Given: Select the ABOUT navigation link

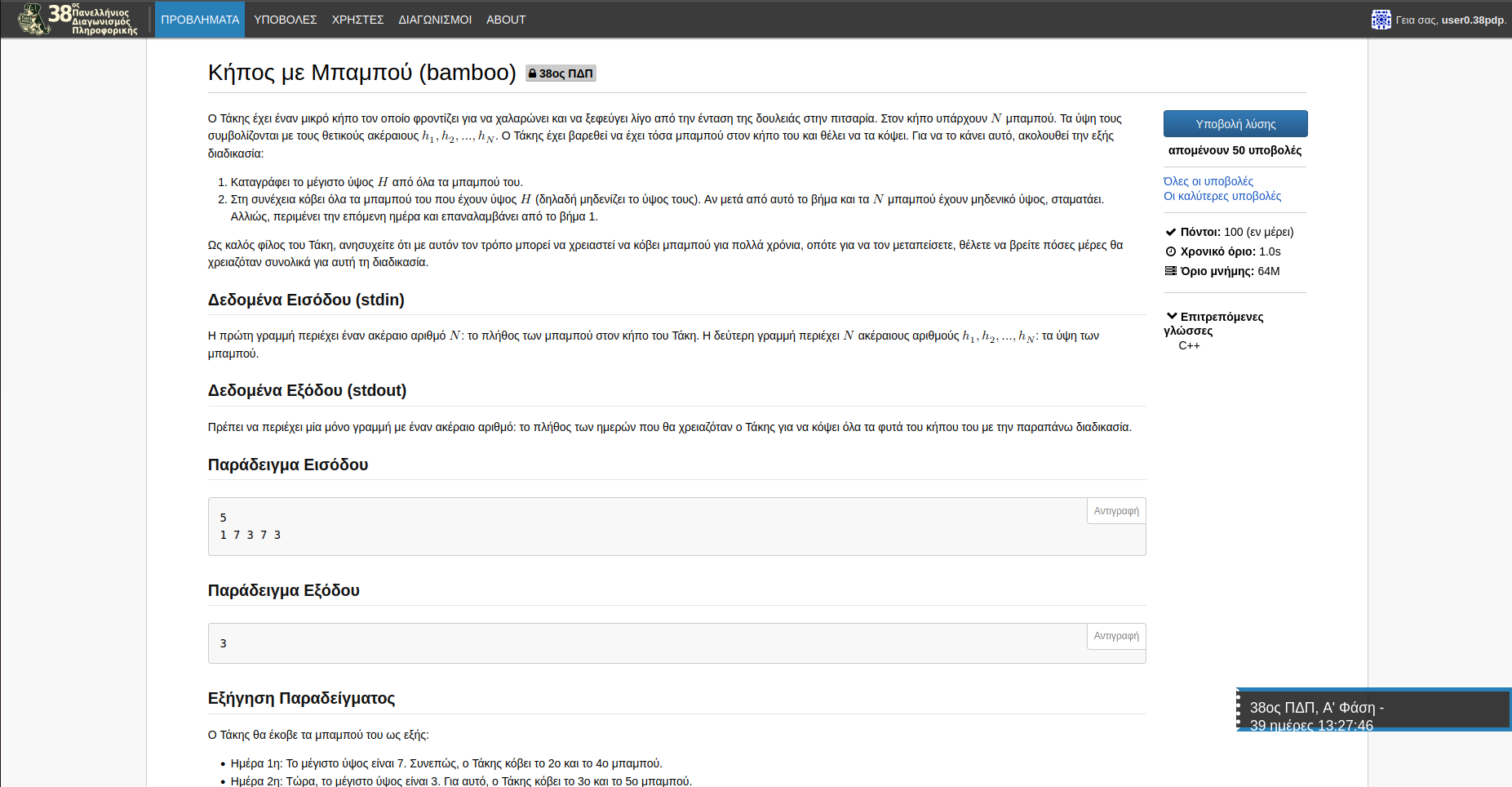Looking at the screenshot, I should (x=506, y=20).
